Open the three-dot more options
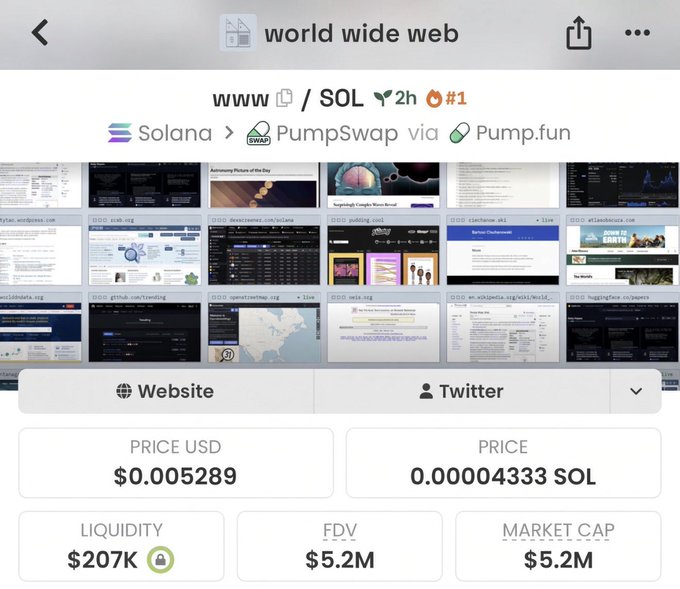The image size is (680, 589). pyautogui.click(x=637, y=33)
